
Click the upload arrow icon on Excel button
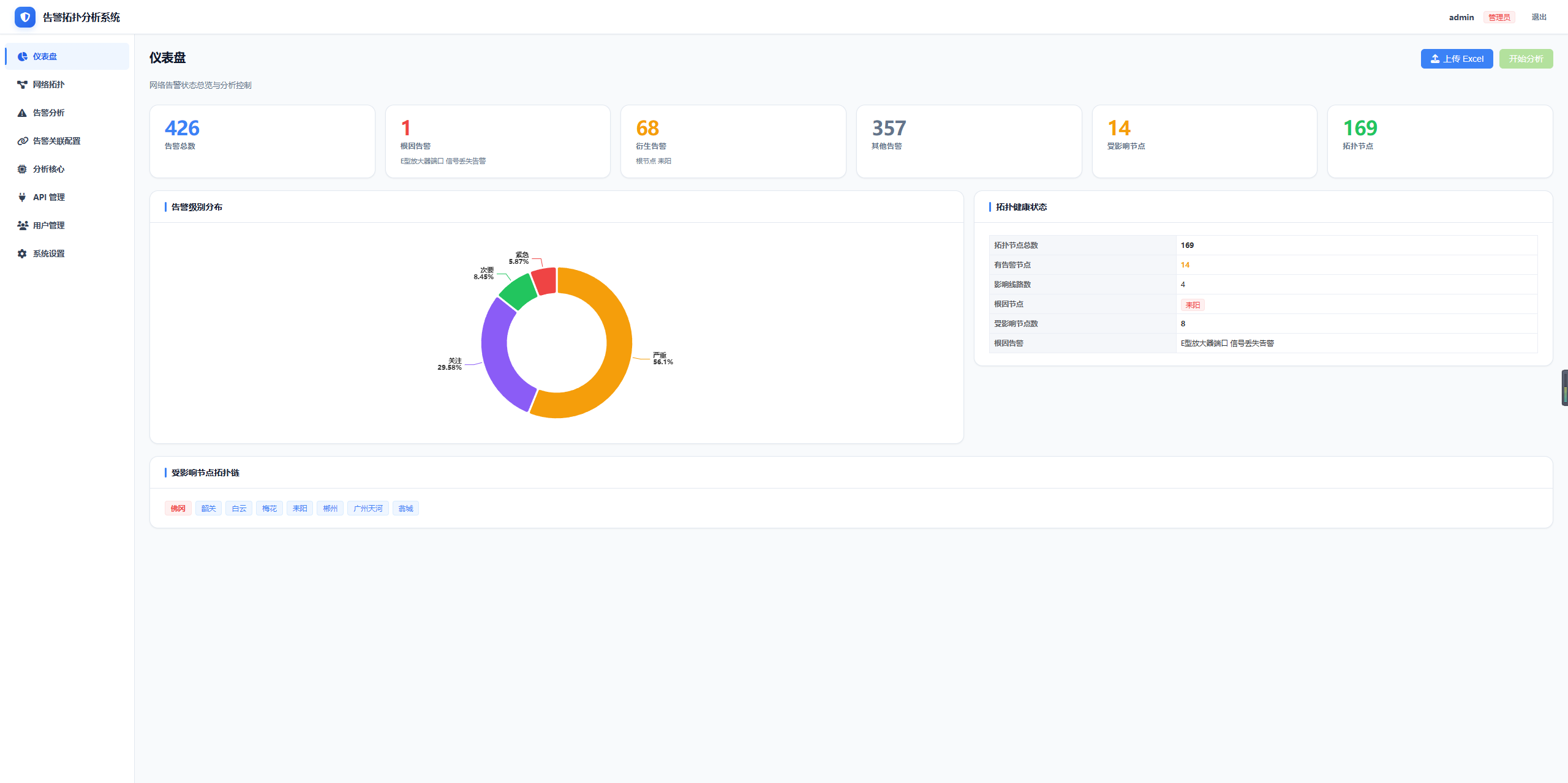point(1435,59)
